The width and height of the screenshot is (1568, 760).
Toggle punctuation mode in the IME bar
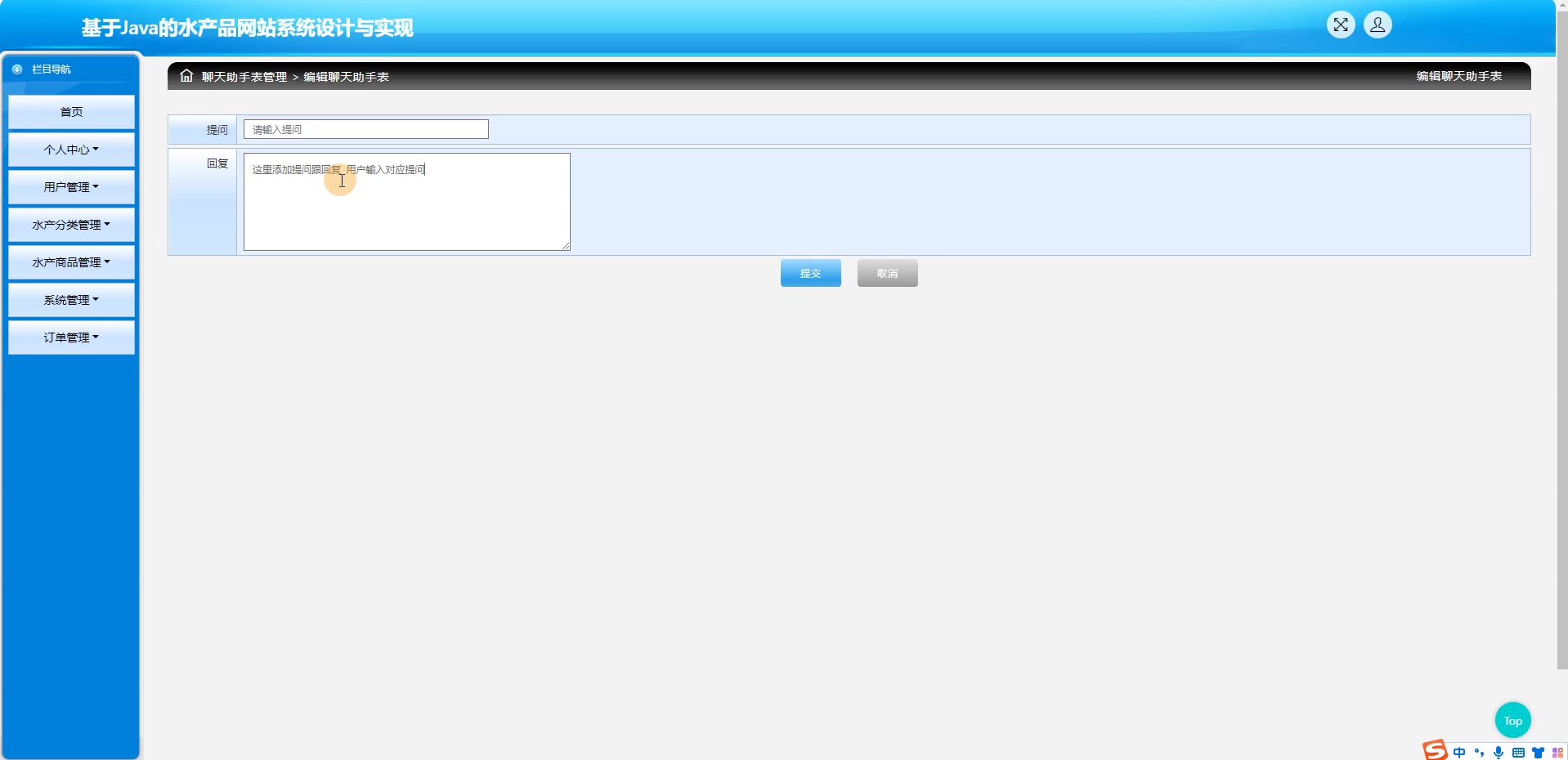1479,753
